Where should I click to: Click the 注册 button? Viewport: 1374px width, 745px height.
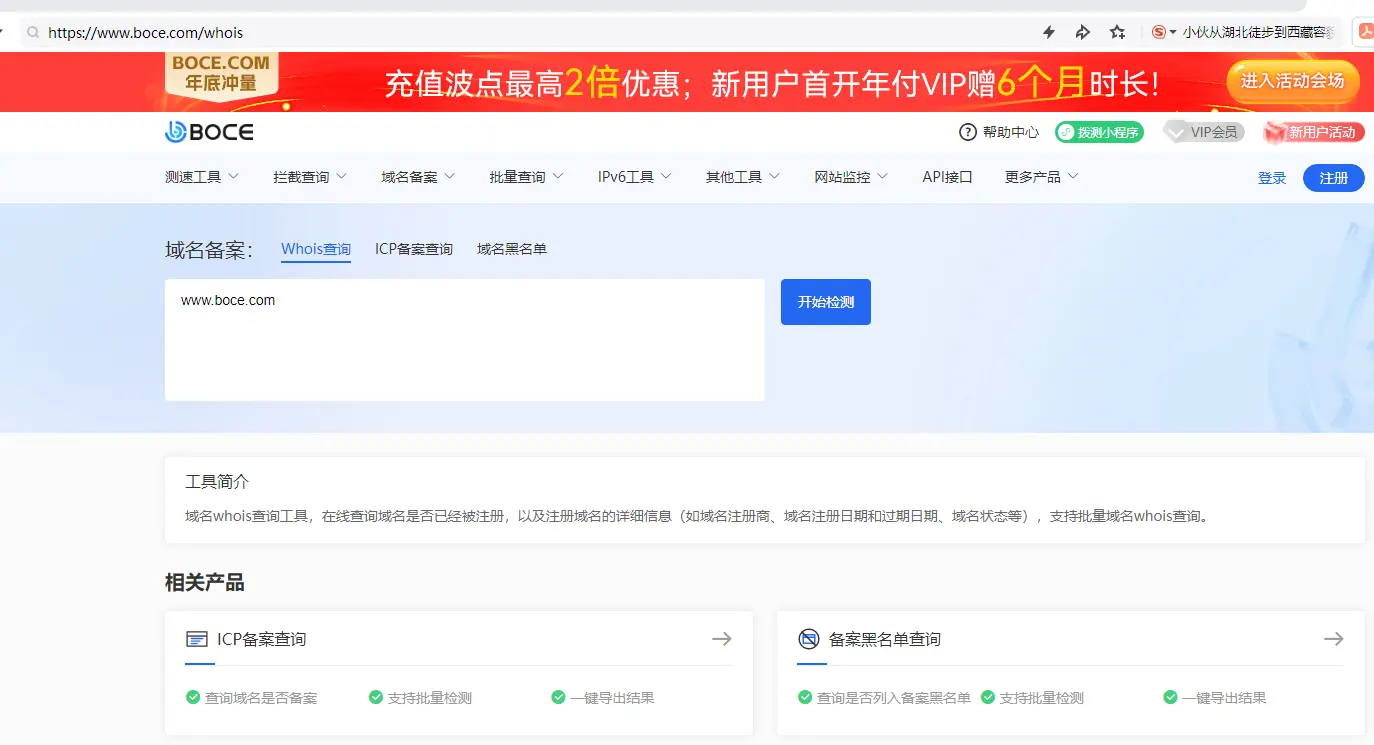[x=1334, y=178]
